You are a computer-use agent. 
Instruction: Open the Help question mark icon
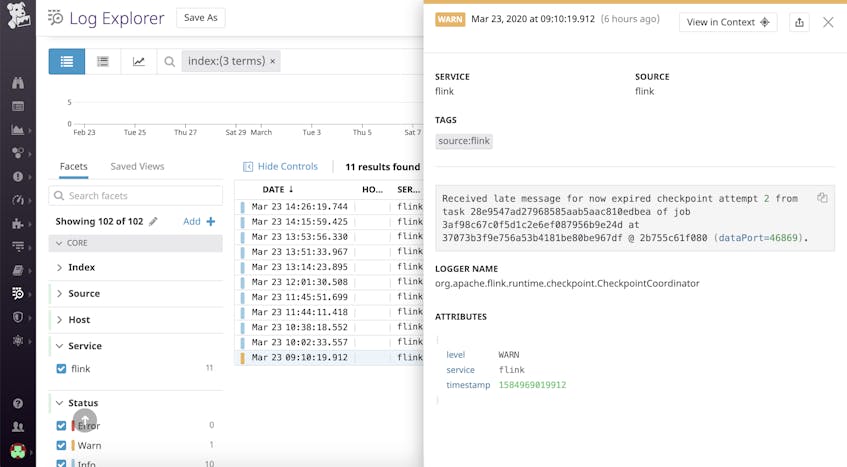(18, 403)
